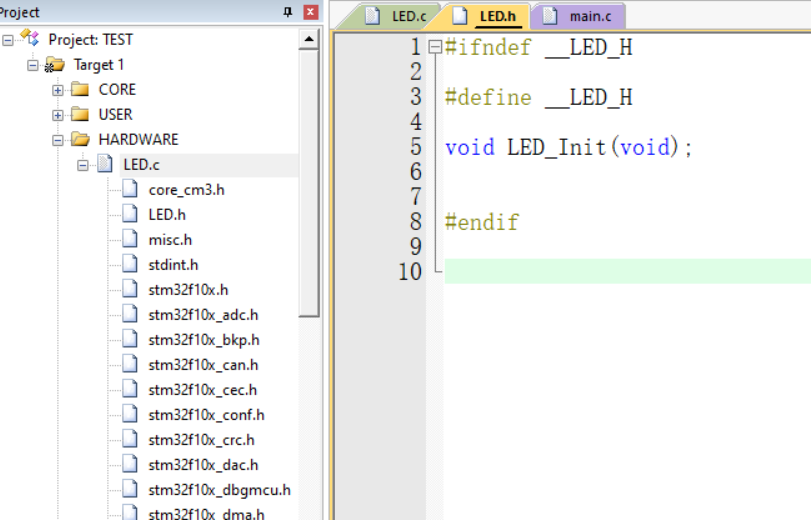Click the stm32f10x_can.h file icon
The width and height of the screenshot is (811, 520).
pyautogui.click(x=130, y=364)
